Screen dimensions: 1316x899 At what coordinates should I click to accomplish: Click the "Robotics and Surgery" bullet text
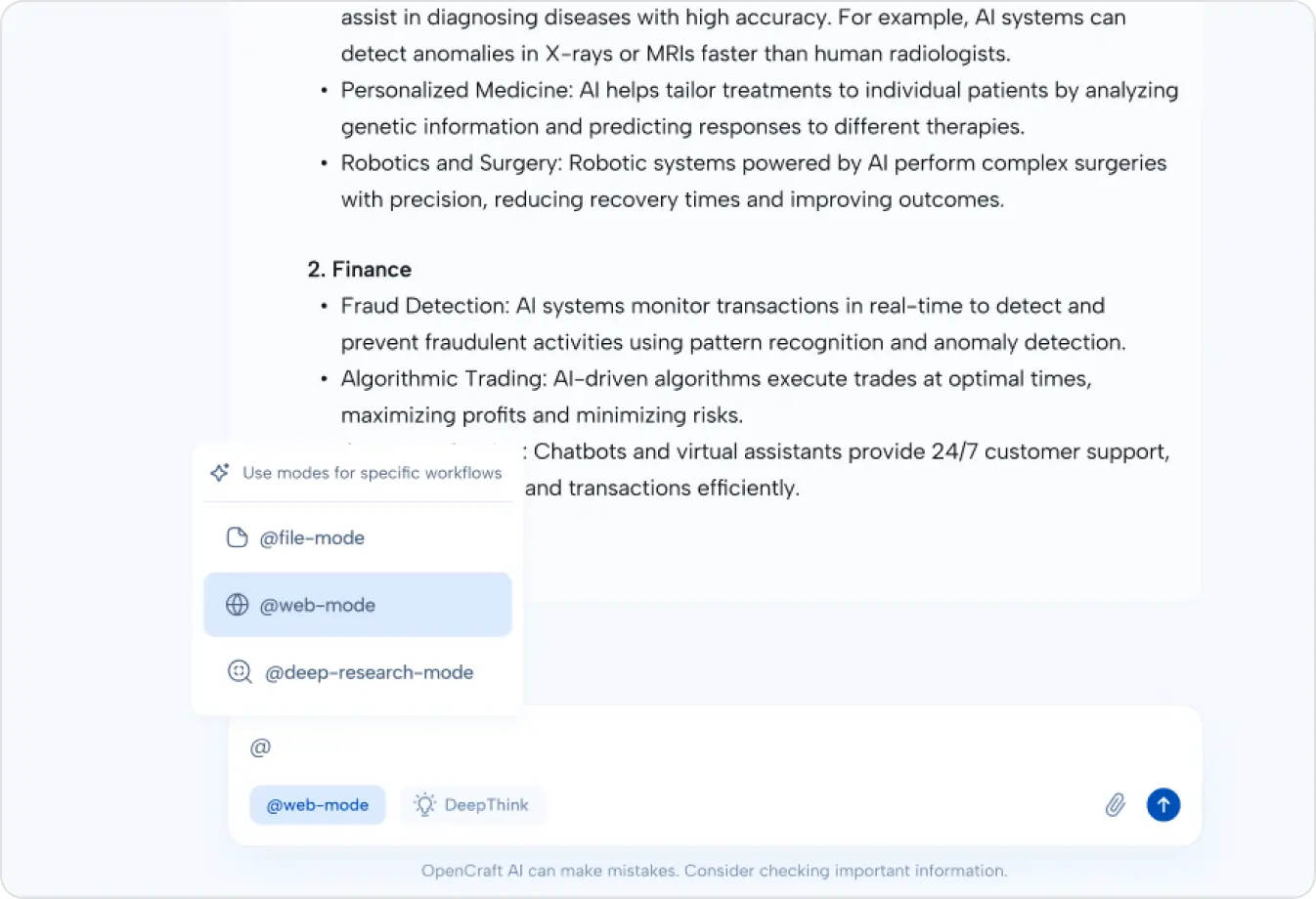tap(753, 163)
